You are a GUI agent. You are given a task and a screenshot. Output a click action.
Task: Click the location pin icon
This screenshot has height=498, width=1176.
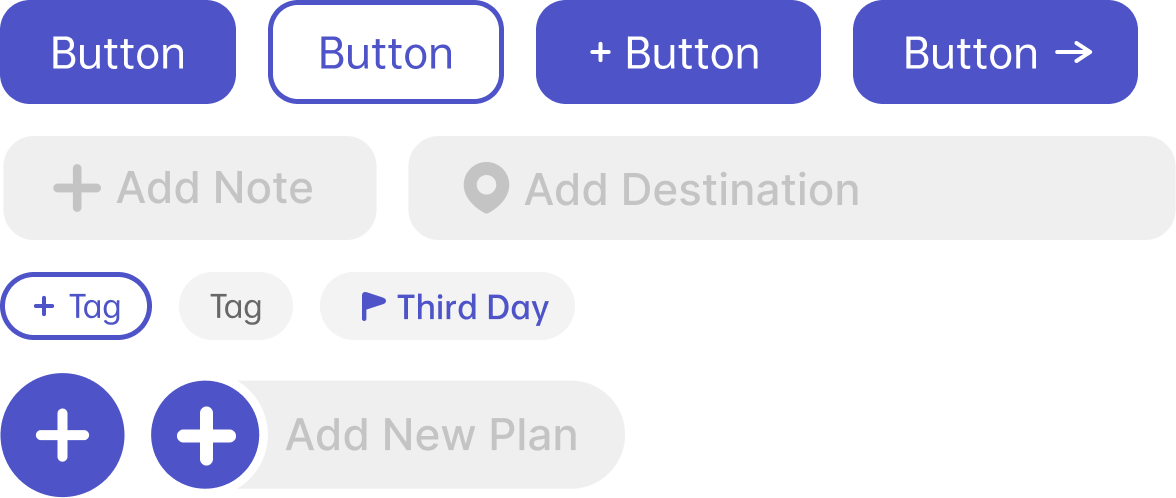pos(486,188)
